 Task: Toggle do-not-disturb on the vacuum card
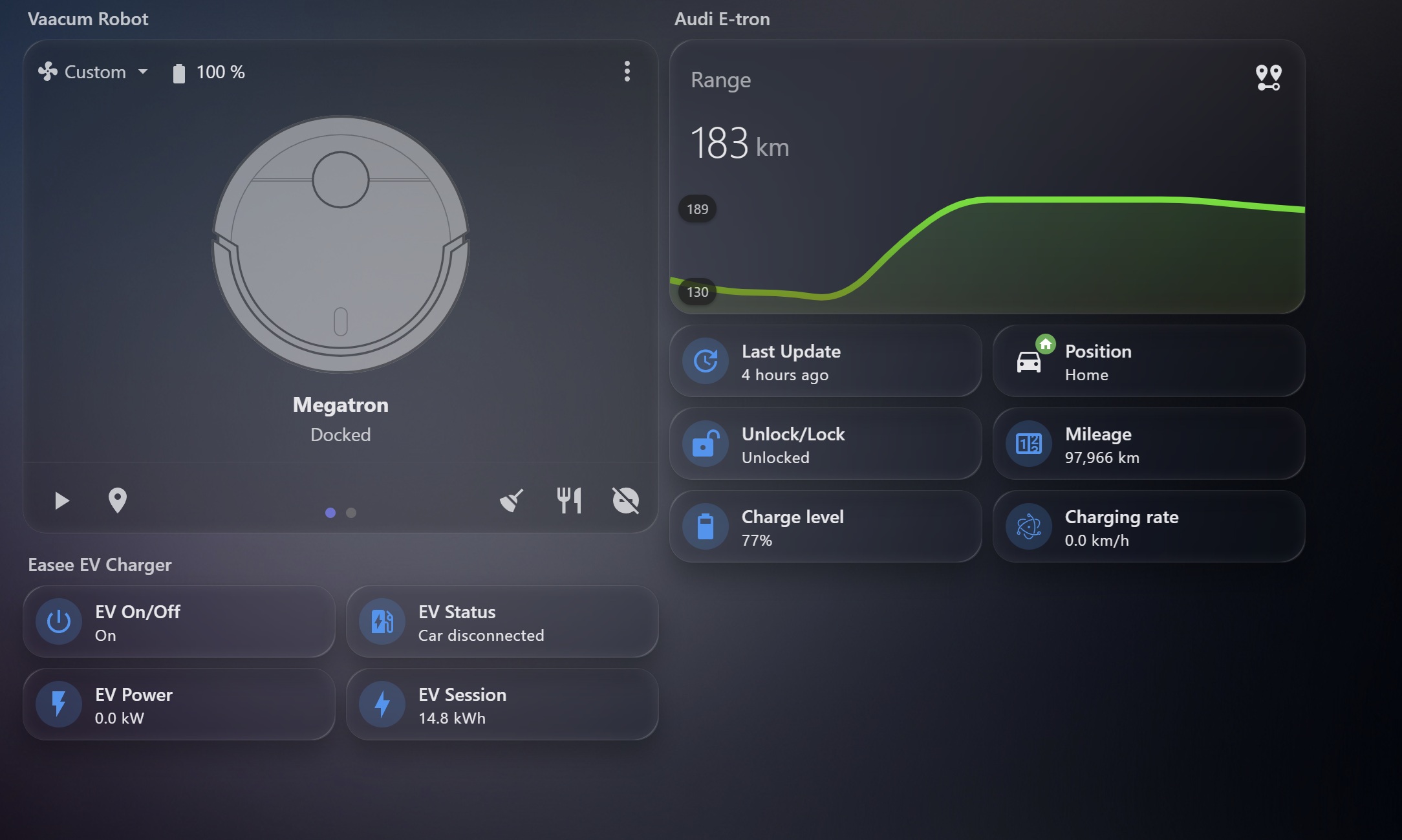click(x=625, y=500)
